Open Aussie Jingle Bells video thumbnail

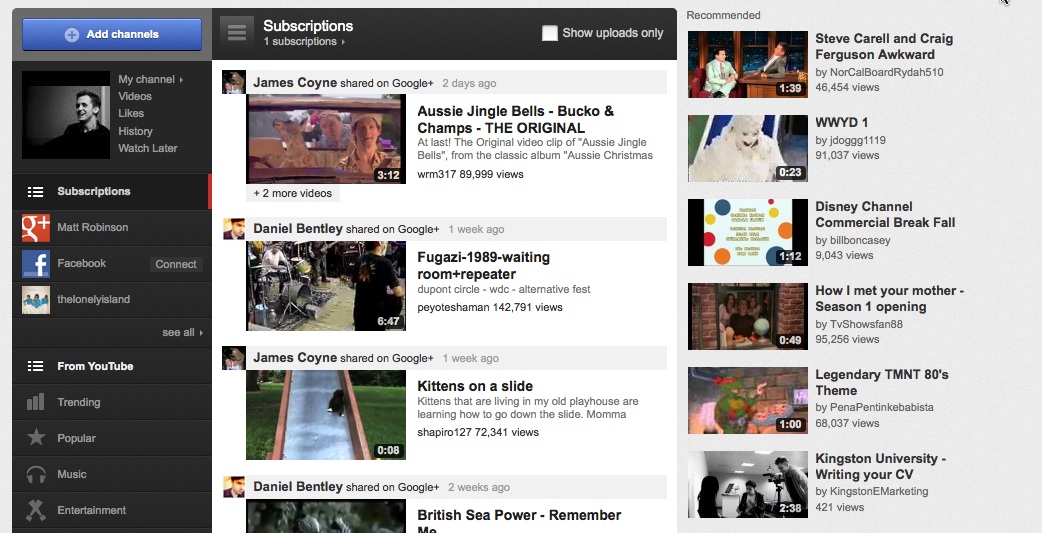point(326,139)
